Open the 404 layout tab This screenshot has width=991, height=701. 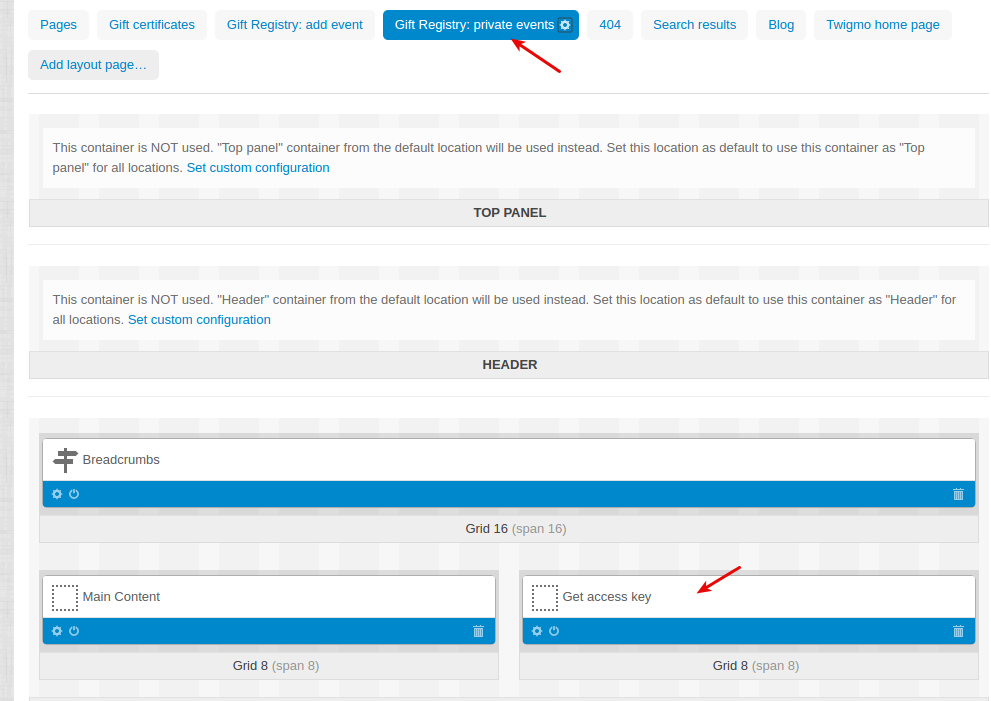click(x=610, y=25)
